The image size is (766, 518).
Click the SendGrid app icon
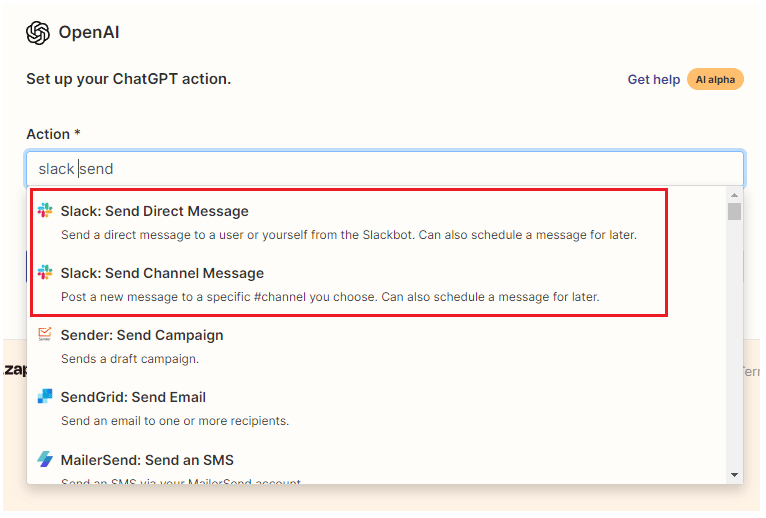click(x=45, y=397)
